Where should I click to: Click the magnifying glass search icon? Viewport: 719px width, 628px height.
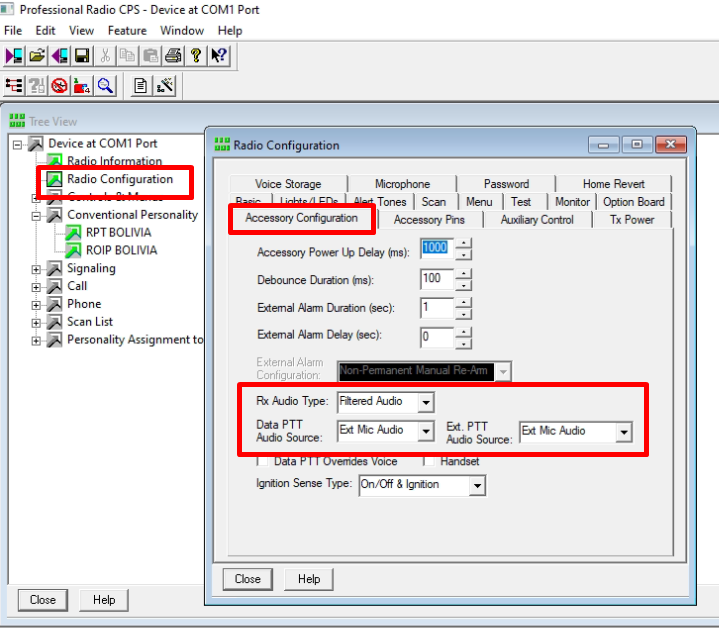click(x=105, y=86)
